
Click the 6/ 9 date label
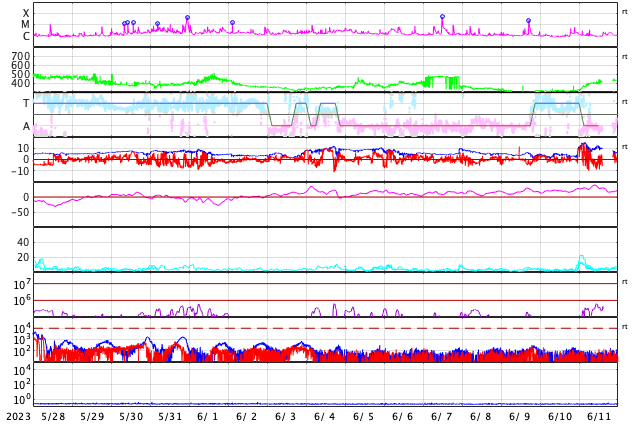coord(520,416)
